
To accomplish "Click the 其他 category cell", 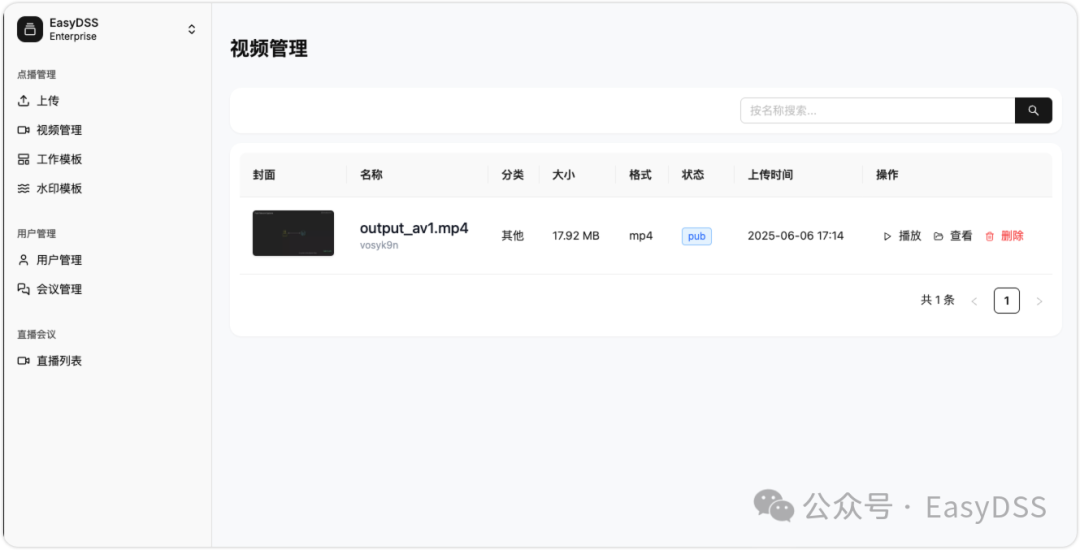I will pyautogui.click(x=512, y=236).
